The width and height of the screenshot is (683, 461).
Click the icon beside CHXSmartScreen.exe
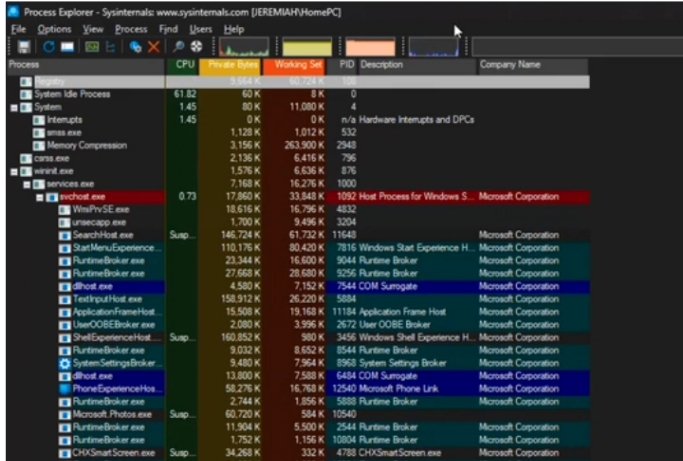65,453
